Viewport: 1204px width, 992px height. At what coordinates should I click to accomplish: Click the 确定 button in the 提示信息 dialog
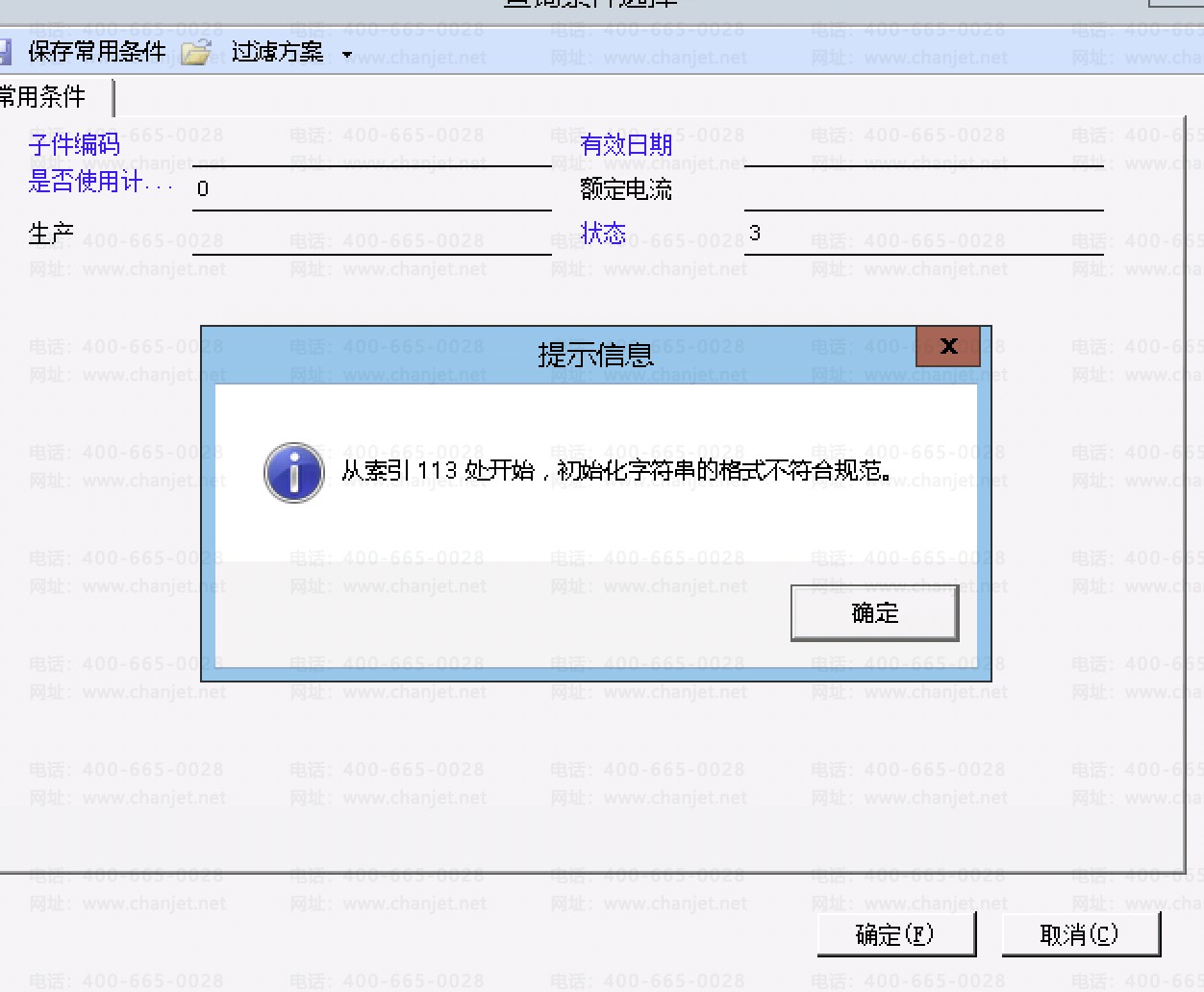[874, 612]
